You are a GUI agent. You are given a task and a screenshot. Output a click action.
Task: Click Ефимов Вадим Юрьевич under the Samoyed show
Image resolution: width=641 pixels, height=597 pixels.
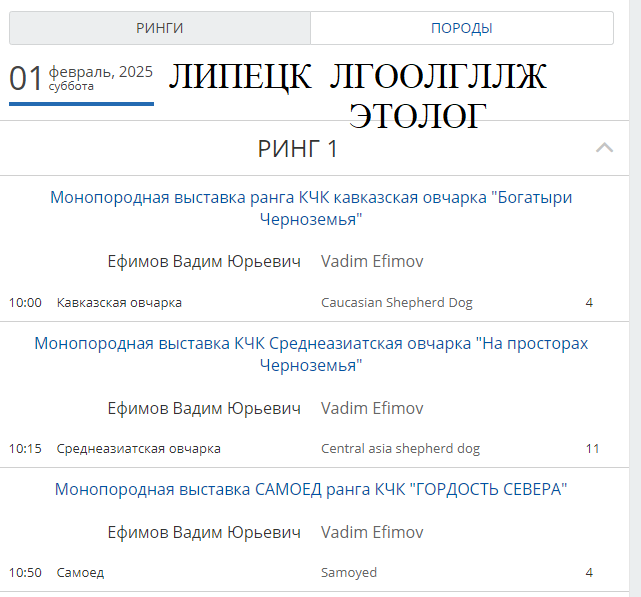(204, 532)
